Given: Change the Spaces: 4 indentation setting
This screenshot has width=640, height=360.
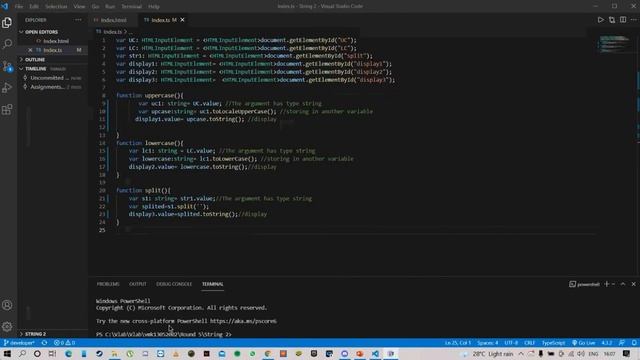Looking at the screenshot, I should tap(488, 343).
